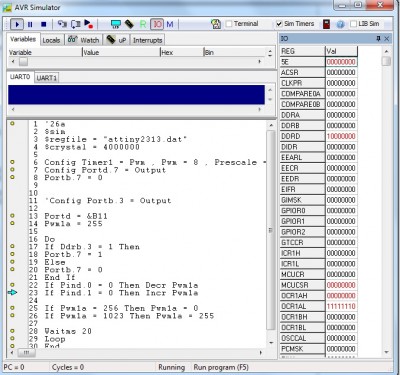Select the GTCCR register row
The image size is (400, 375).
pos(319,242)
